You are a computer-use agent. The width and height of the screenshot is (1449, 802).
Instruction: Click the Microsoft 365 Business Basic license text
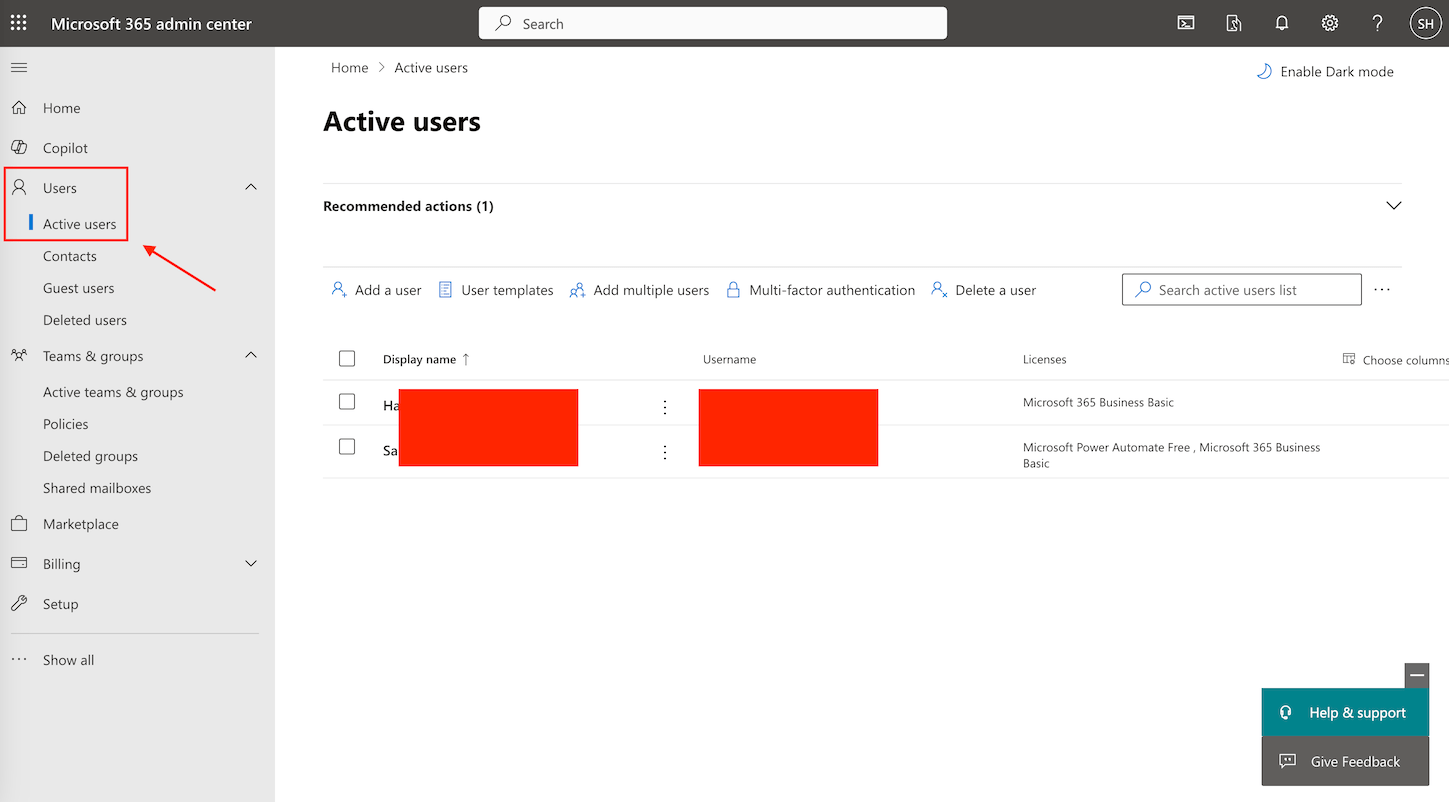pos(1098,402)
